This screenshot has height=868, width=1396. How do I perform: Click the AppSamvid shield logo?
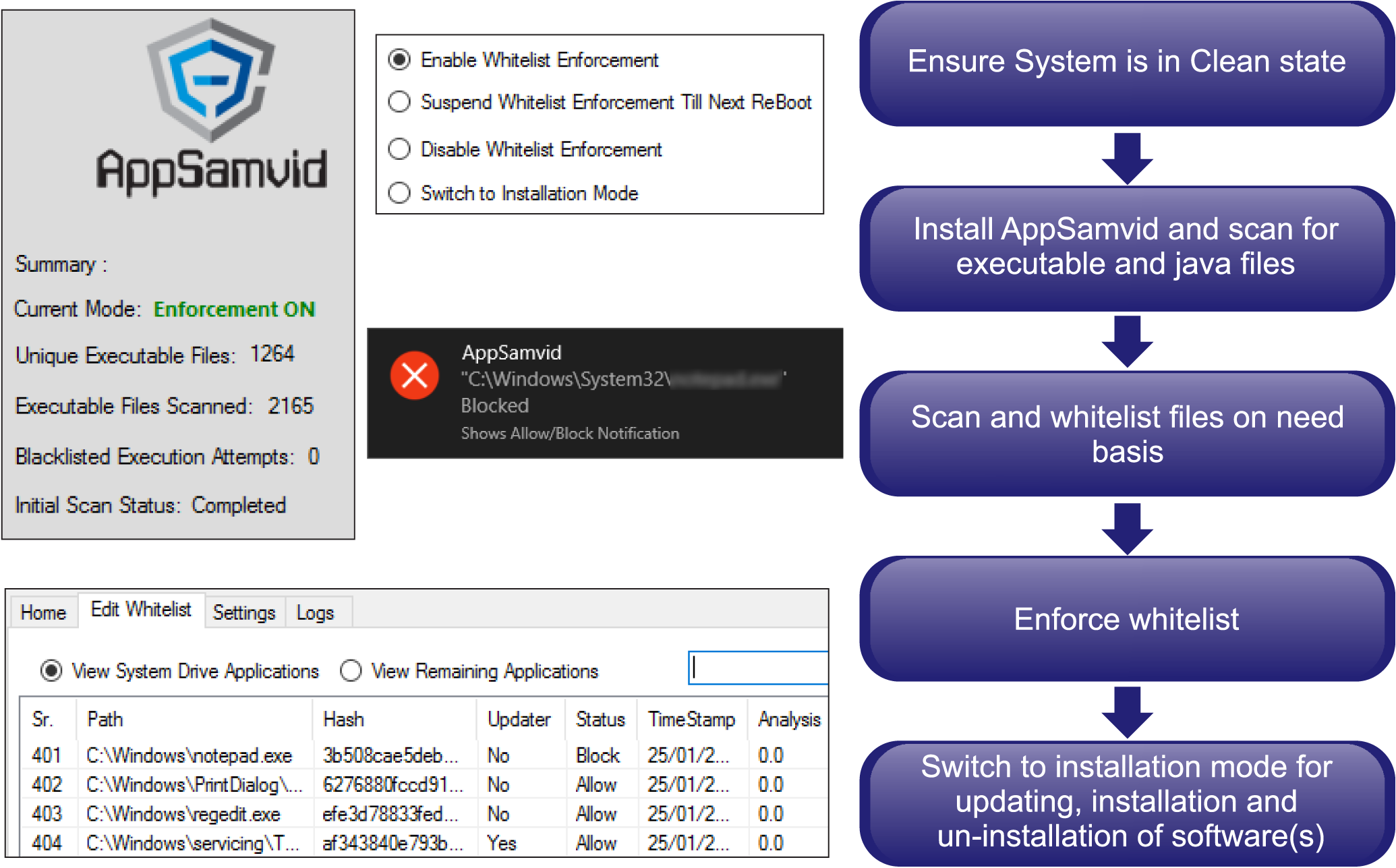coord(211,80)
